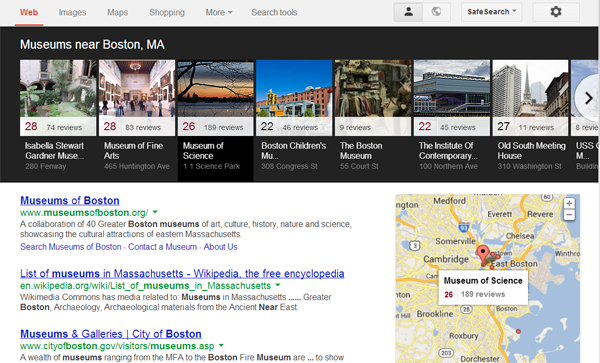Click the 100 Northern Ave address
Viewport: 600px width, 363px height.
(448, 166)
